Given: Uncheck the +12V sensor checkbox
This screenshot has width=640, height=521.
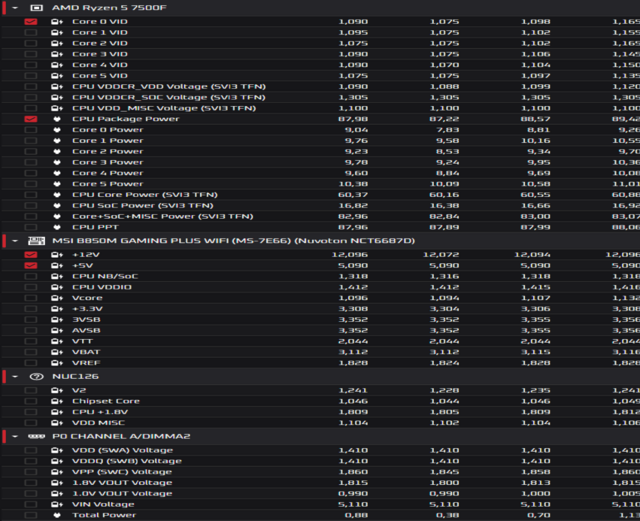Looking at the screenshot, I should 31,255.
